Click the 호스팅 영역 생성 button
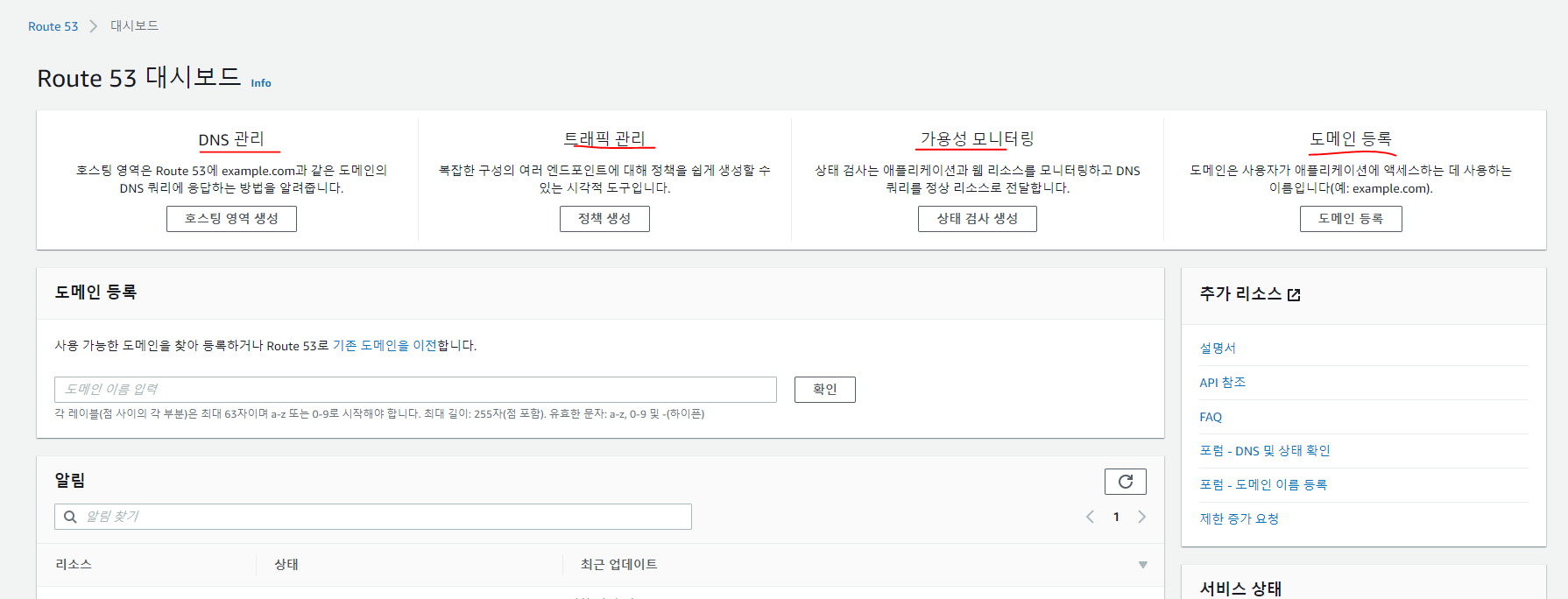This screenshot has height=599, width=1568. pyautogui.click(x=231, y=219)
